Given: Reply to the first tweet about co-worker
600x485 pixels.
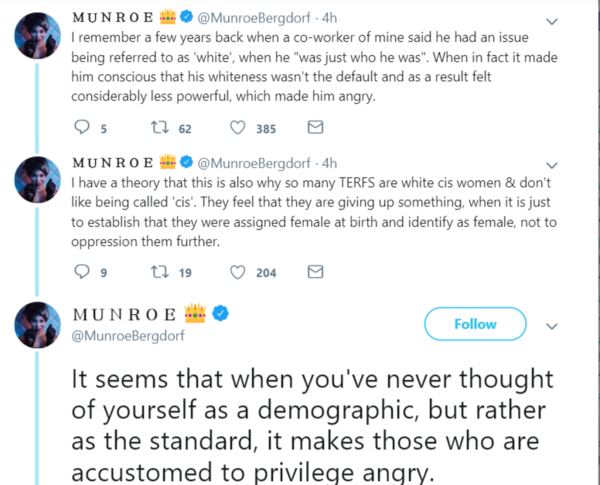Looking at the screenshot, I should 83,127.
